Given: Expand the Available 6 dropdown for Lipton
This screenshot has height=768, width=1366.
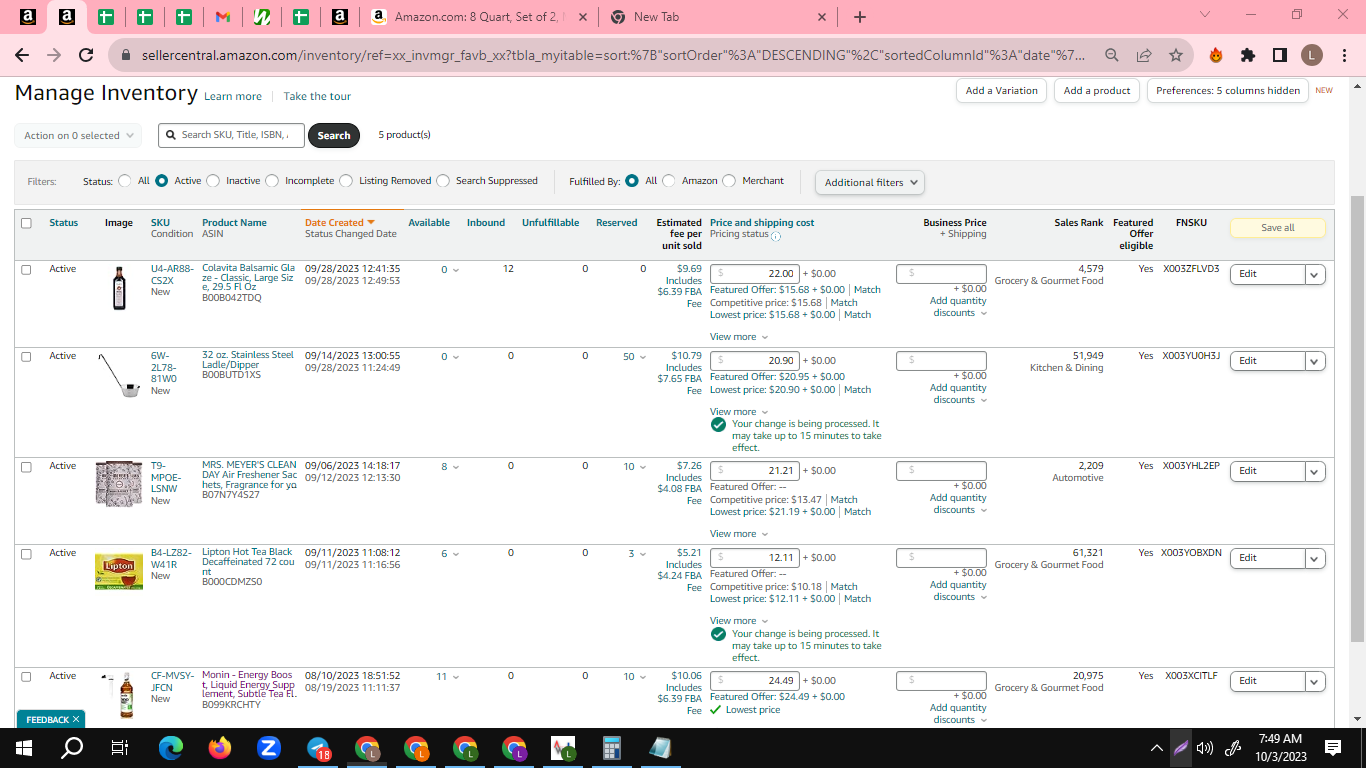Looking at the screenshot, I should point(450,554).
